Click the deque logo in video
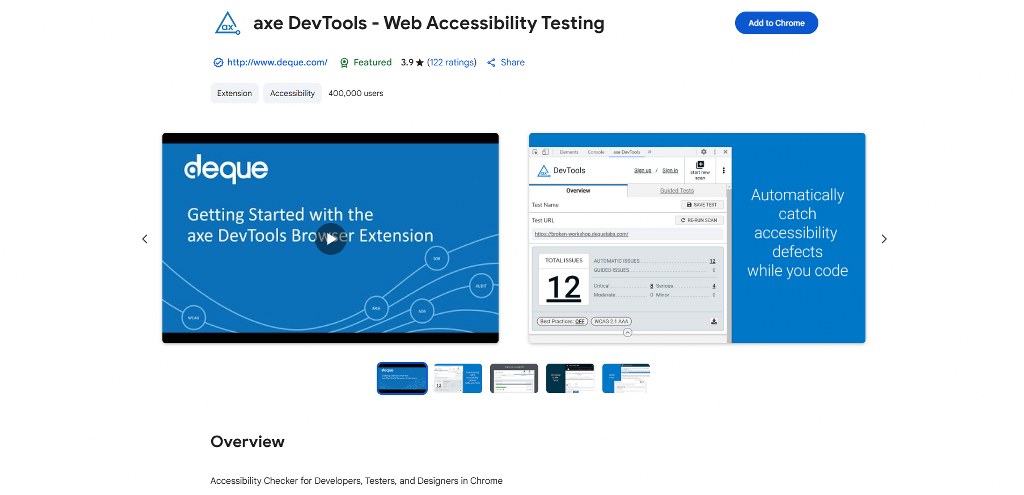The image size is (1024, 495). (x=225, y=169)
